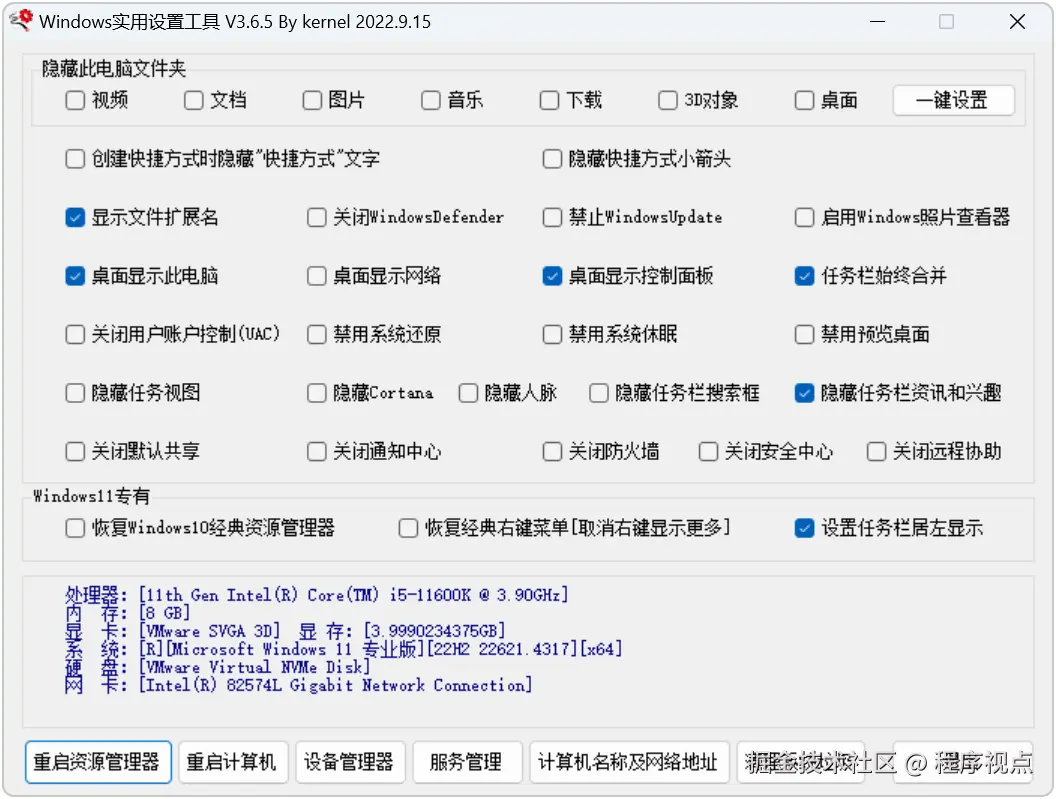Tick 禁用系统还原 checkbox
Image resolution: width=1056 pixels, height=799 pixels.
[x=316, y=335]
